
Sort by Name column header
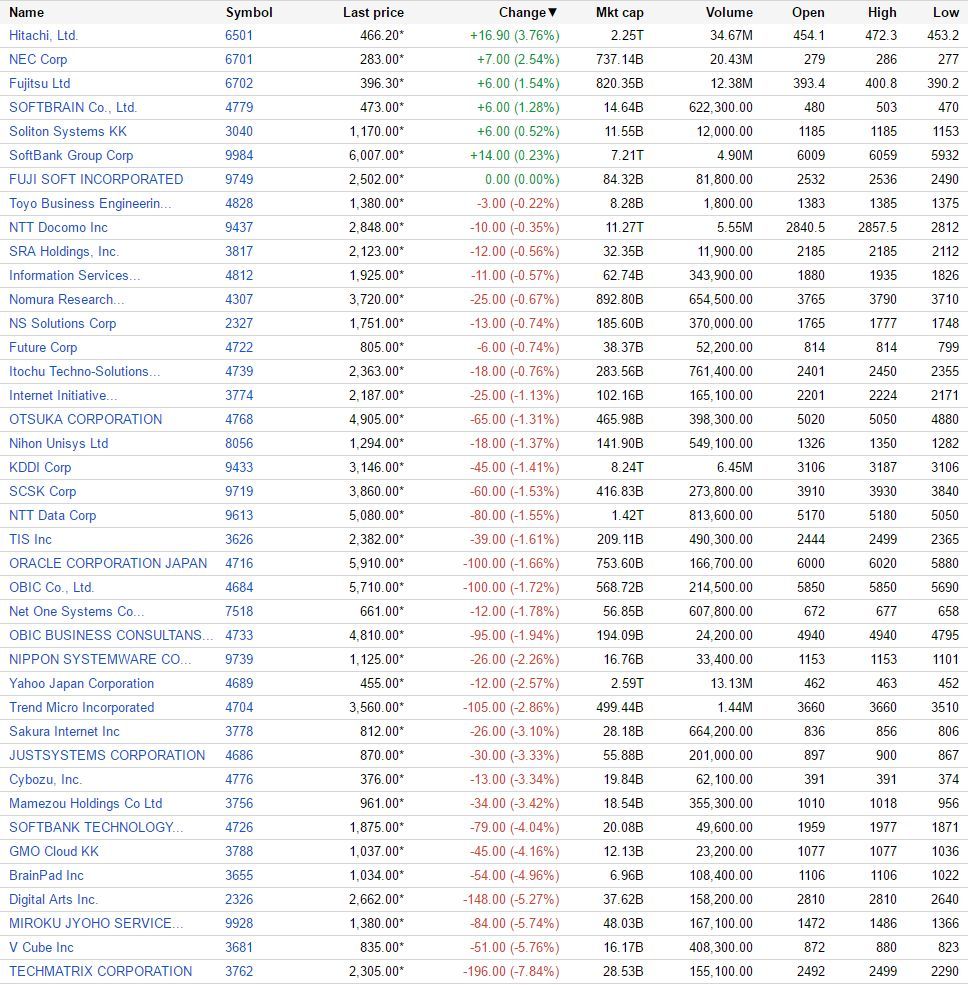(x=26, y=13)
